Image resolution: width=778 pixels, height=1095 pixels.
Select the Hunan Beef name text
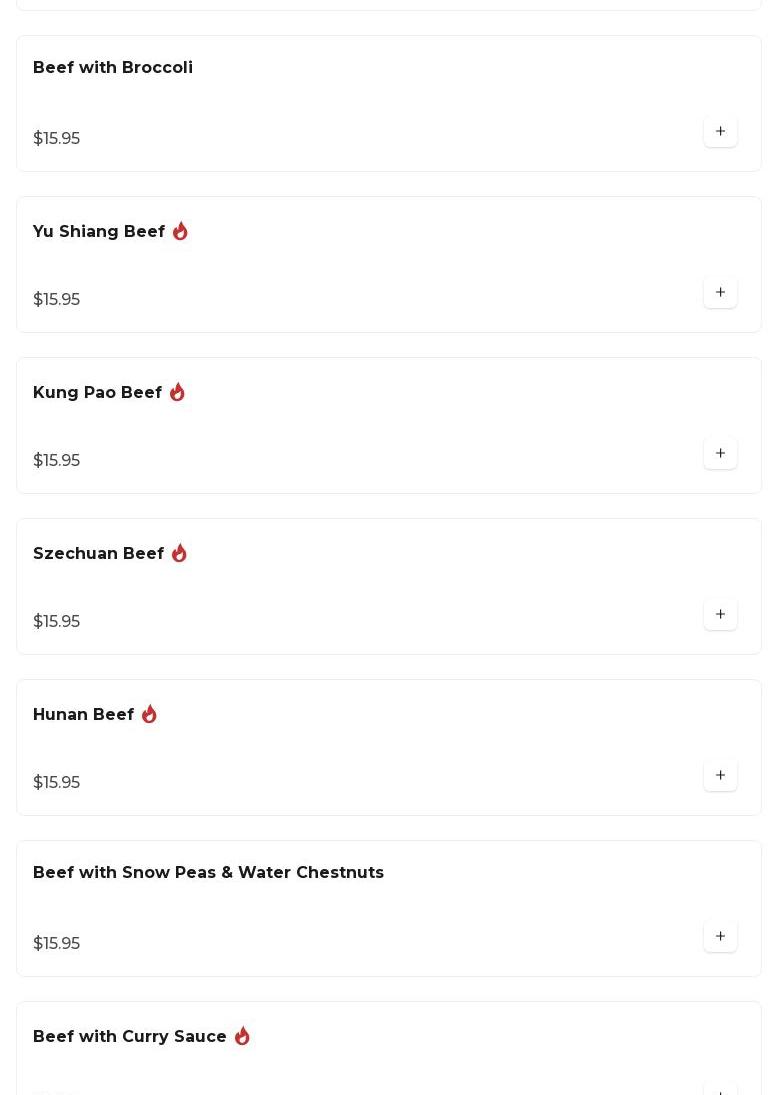pos(84,714)
